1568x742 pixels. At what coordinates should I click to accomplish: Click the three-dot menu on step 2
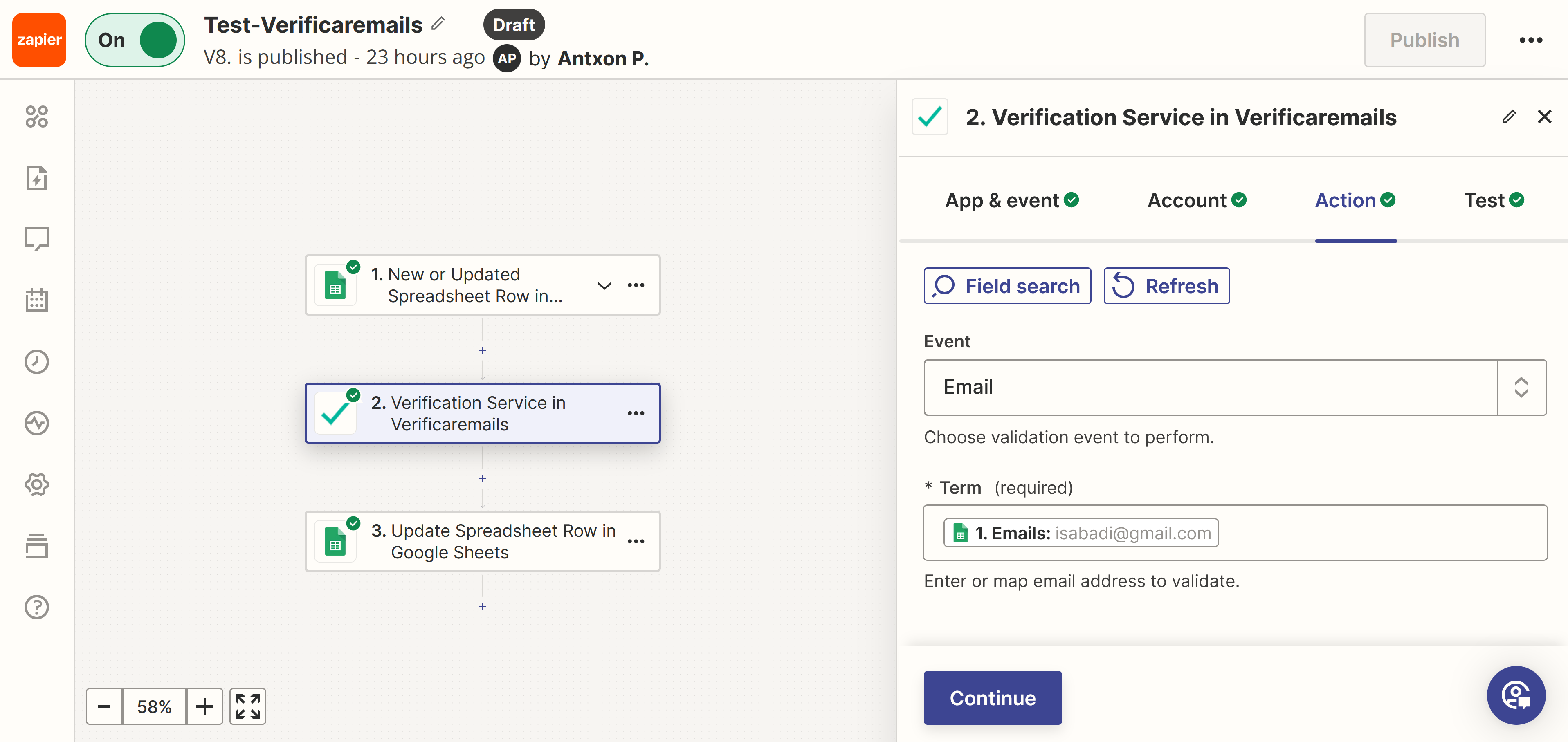[x=639, y=413]
